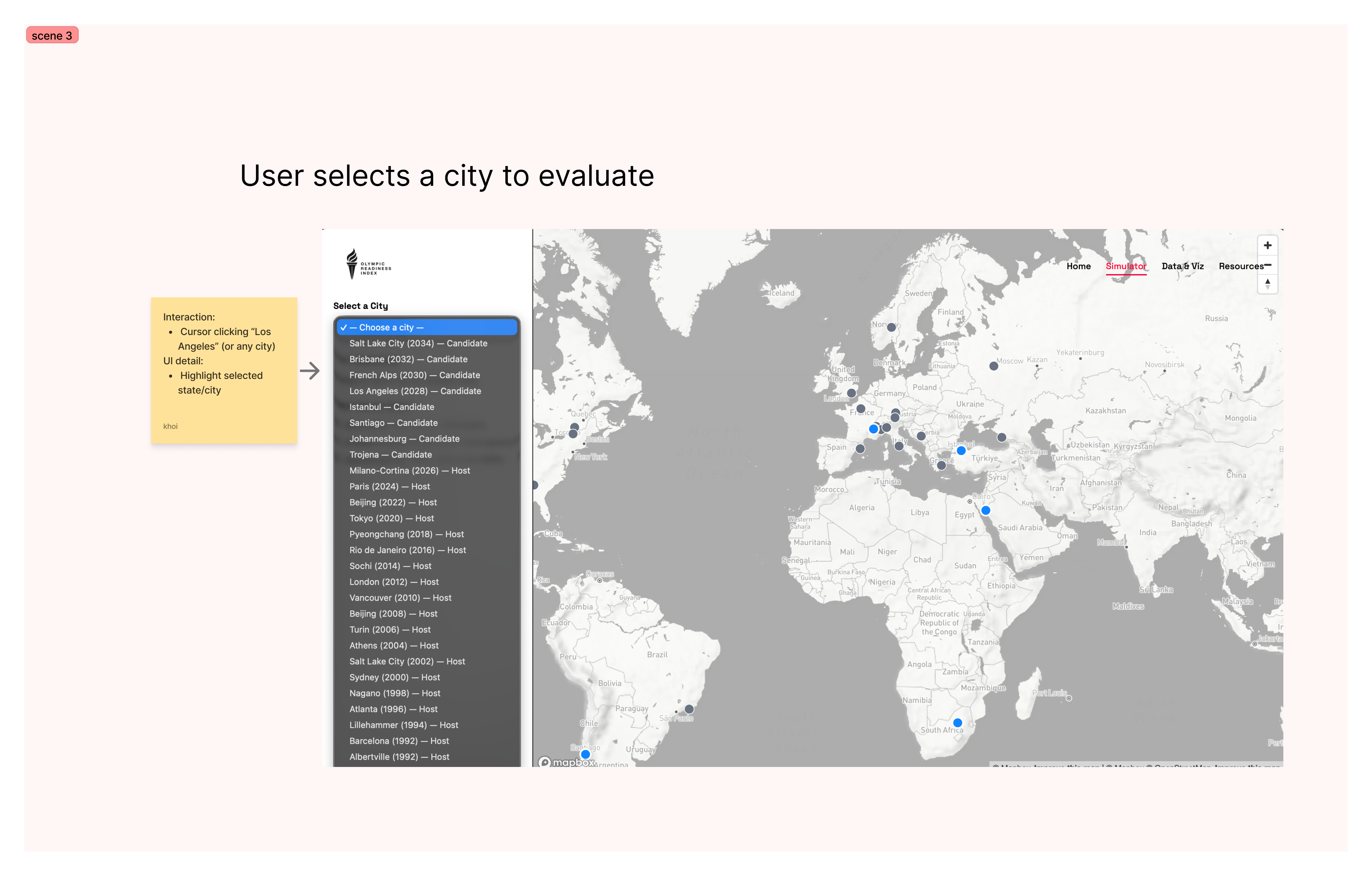Click the gray marker in Spain
This screenshot has width=1372, height=876.
pos(860,449)
